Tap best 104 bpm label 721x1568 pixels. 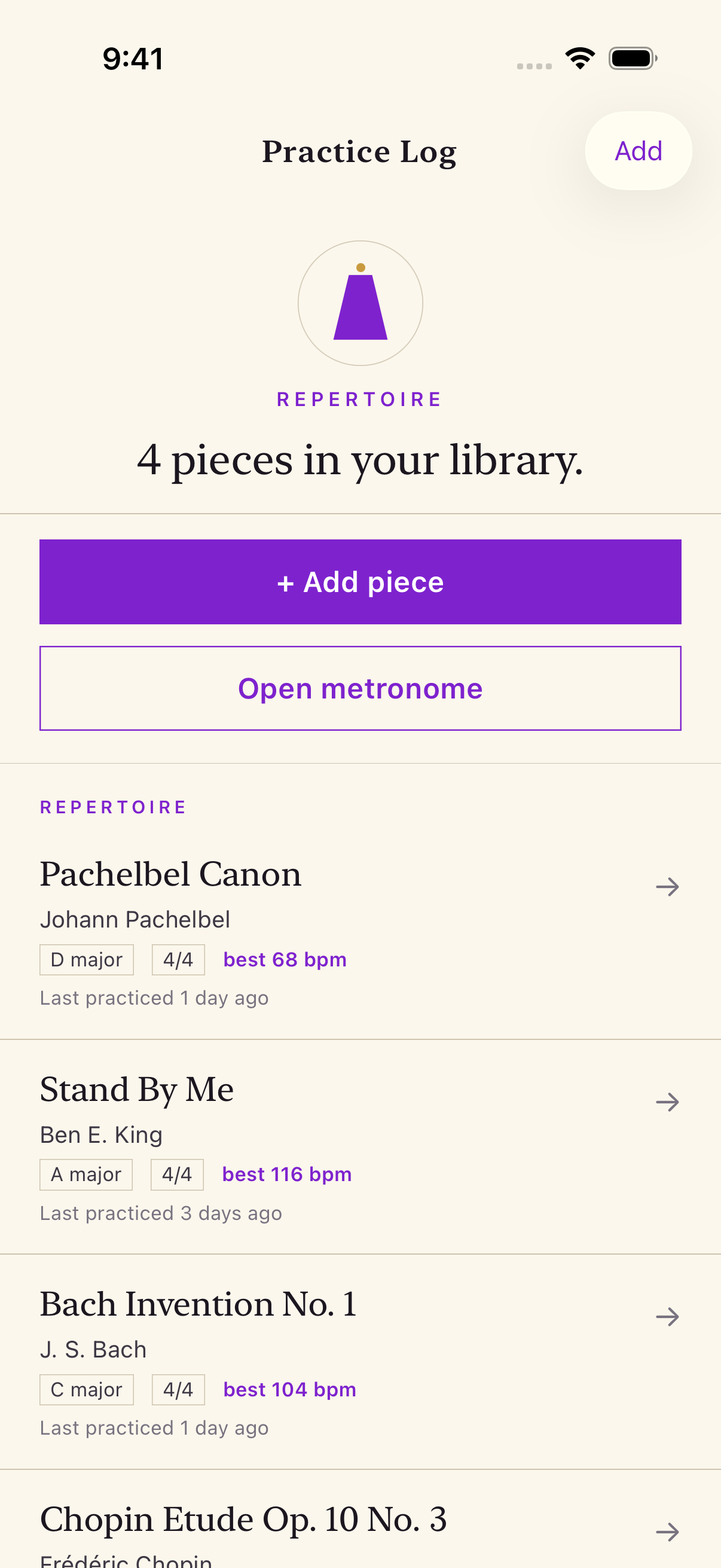[289, 1390]
